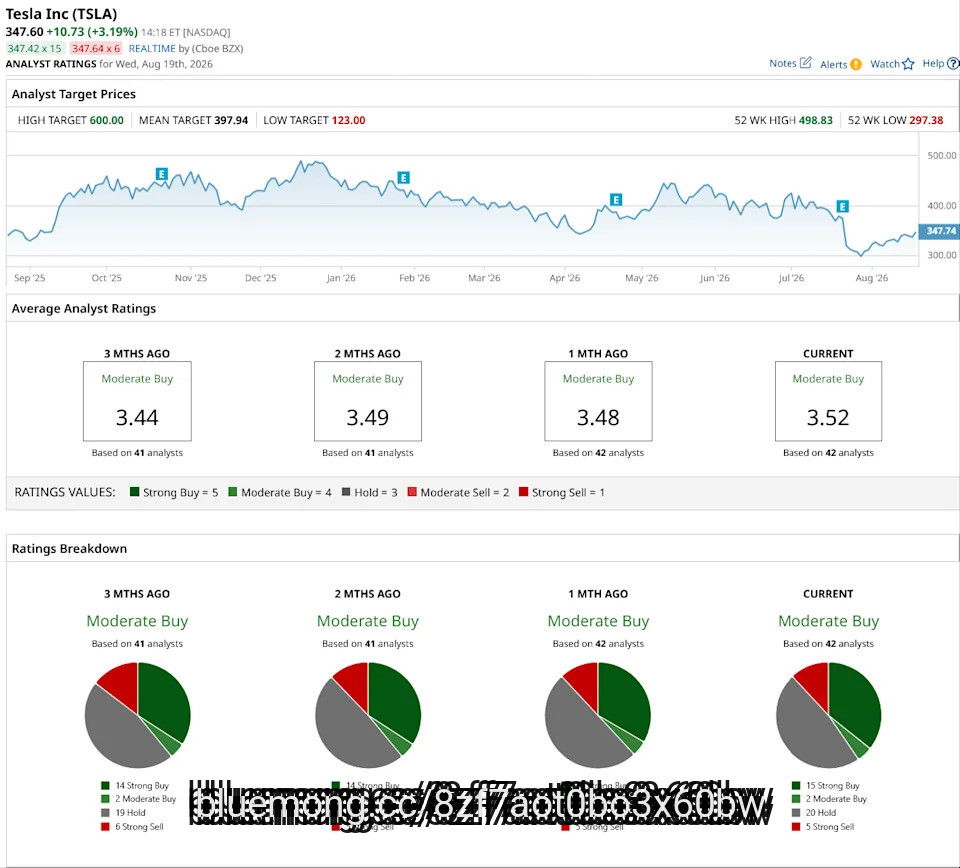
Task: Click the Average Analyst Ratings heading
Action: (84, 309)
